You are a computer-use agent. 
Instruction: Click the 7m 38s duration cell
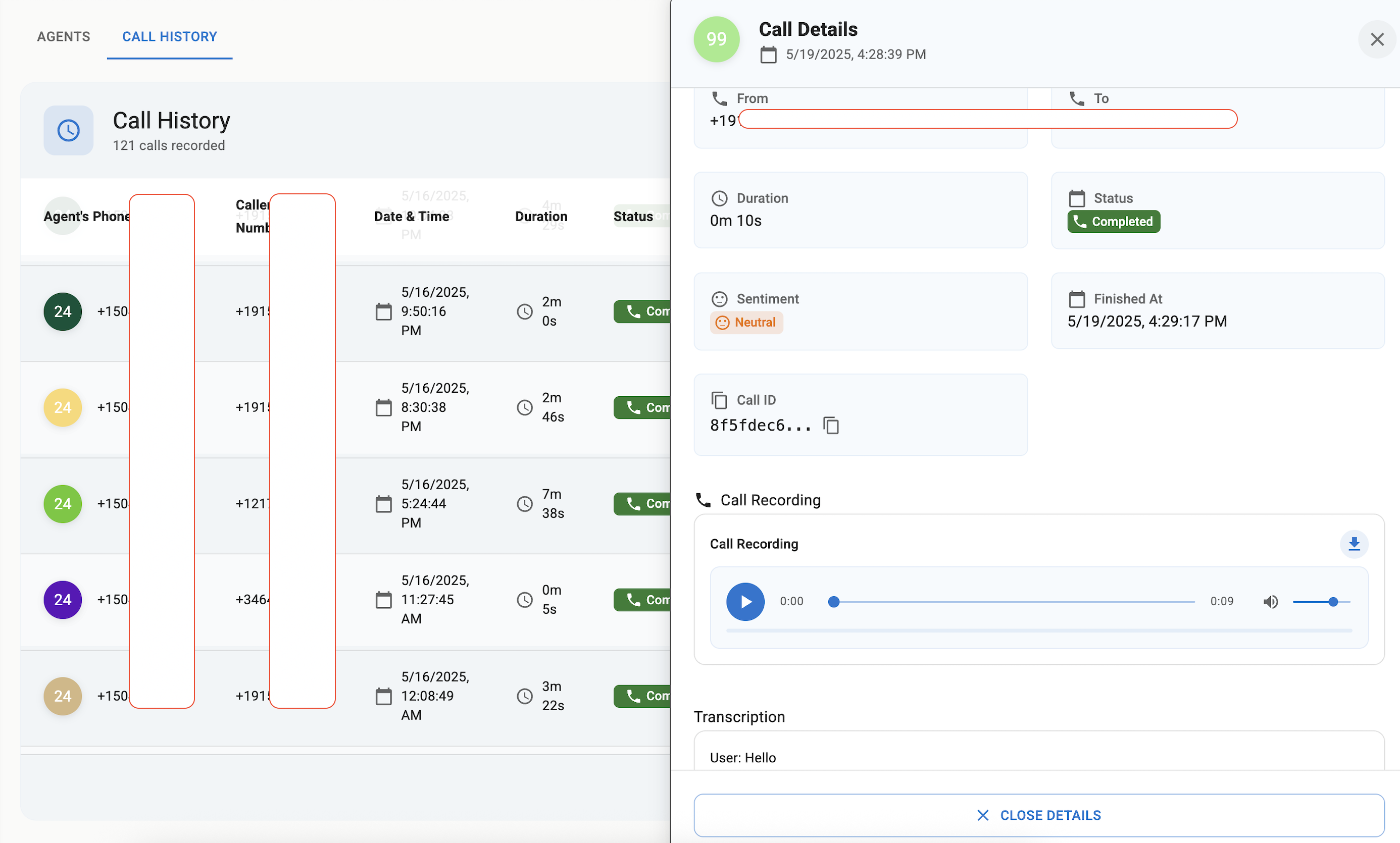(x=553, y=504)
